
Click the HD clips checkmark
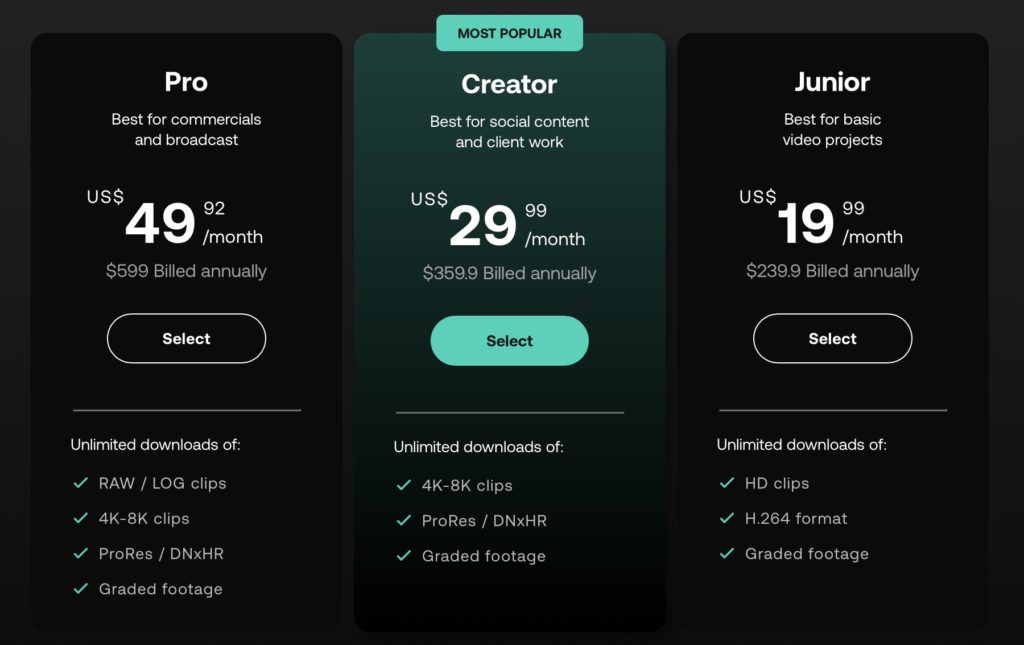[727, 483]
